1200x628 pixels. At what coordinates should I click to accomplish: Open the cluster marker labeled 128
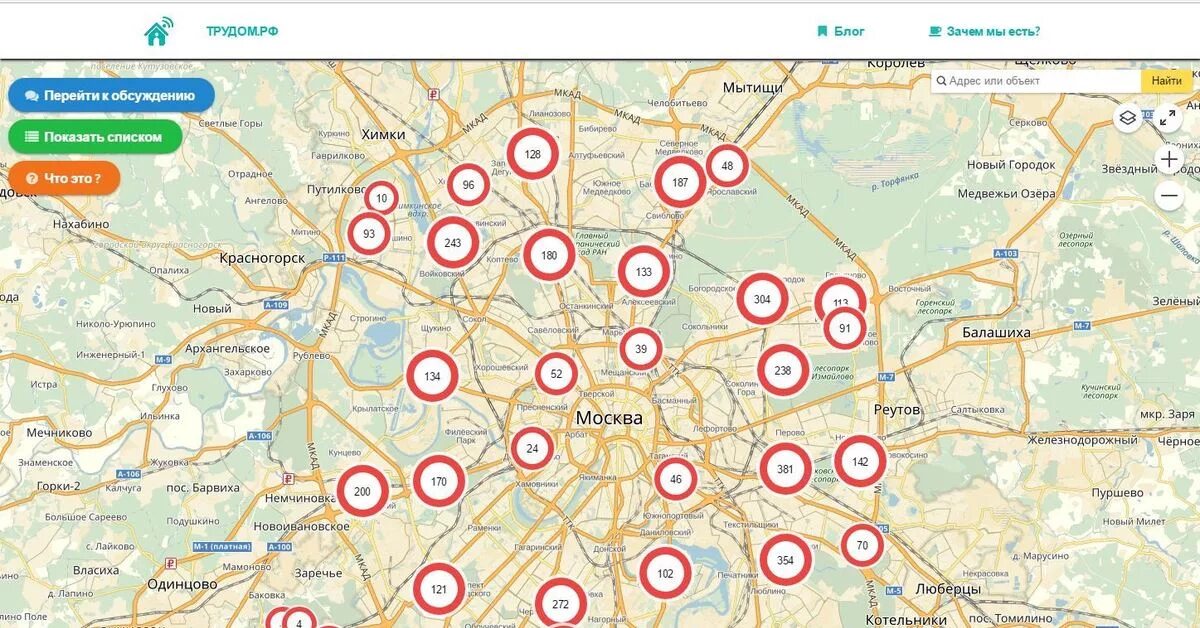point(532,154)
